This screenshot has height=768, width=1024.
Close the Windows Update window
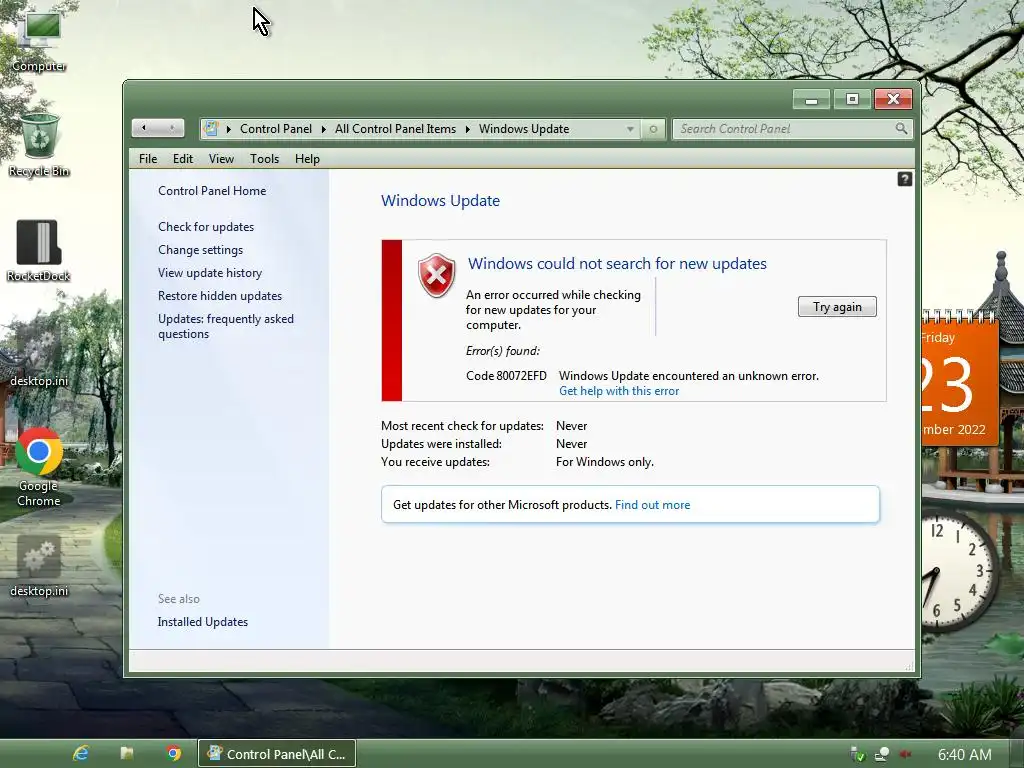(x=893, y=99)
